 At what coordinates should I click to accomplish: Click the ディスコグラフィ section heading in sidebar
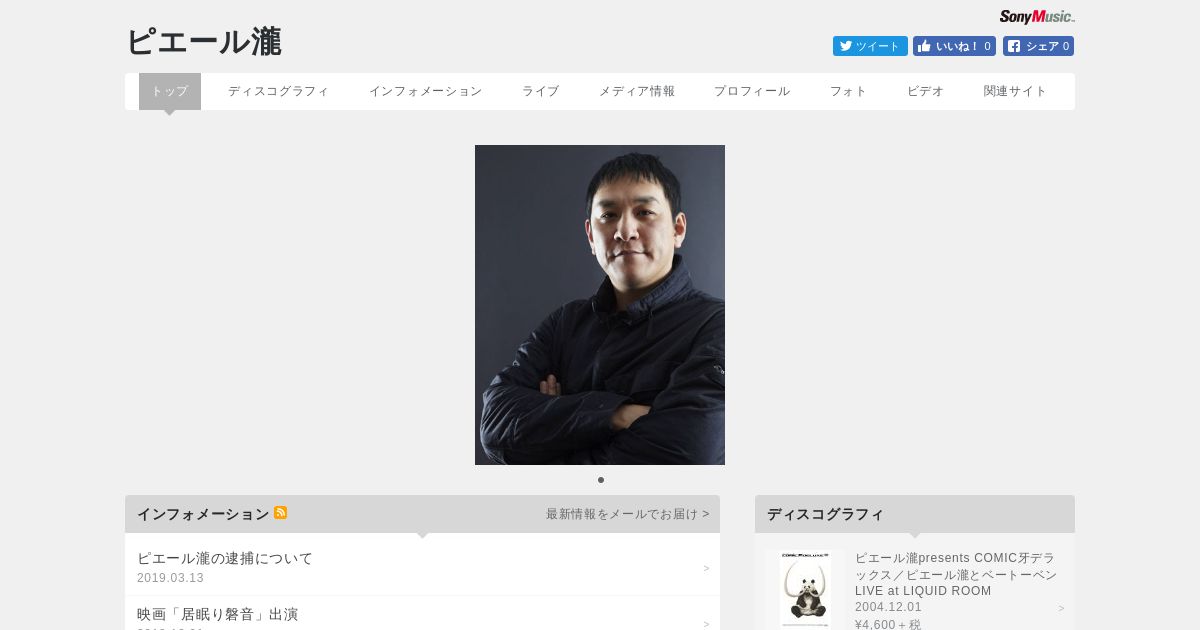825,514
